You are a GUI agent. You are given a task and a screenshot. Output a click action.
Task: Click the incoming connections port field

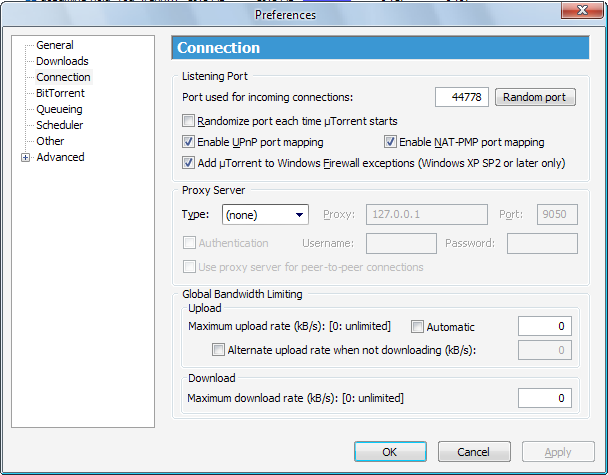(x=461, y=97)
